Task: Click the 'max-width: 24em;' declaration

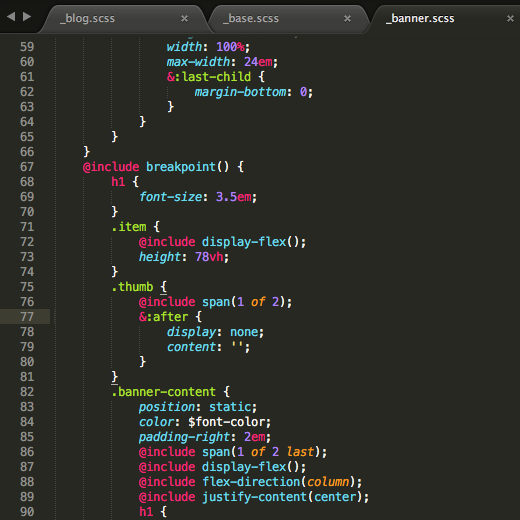Action: (x=222, y=62)
